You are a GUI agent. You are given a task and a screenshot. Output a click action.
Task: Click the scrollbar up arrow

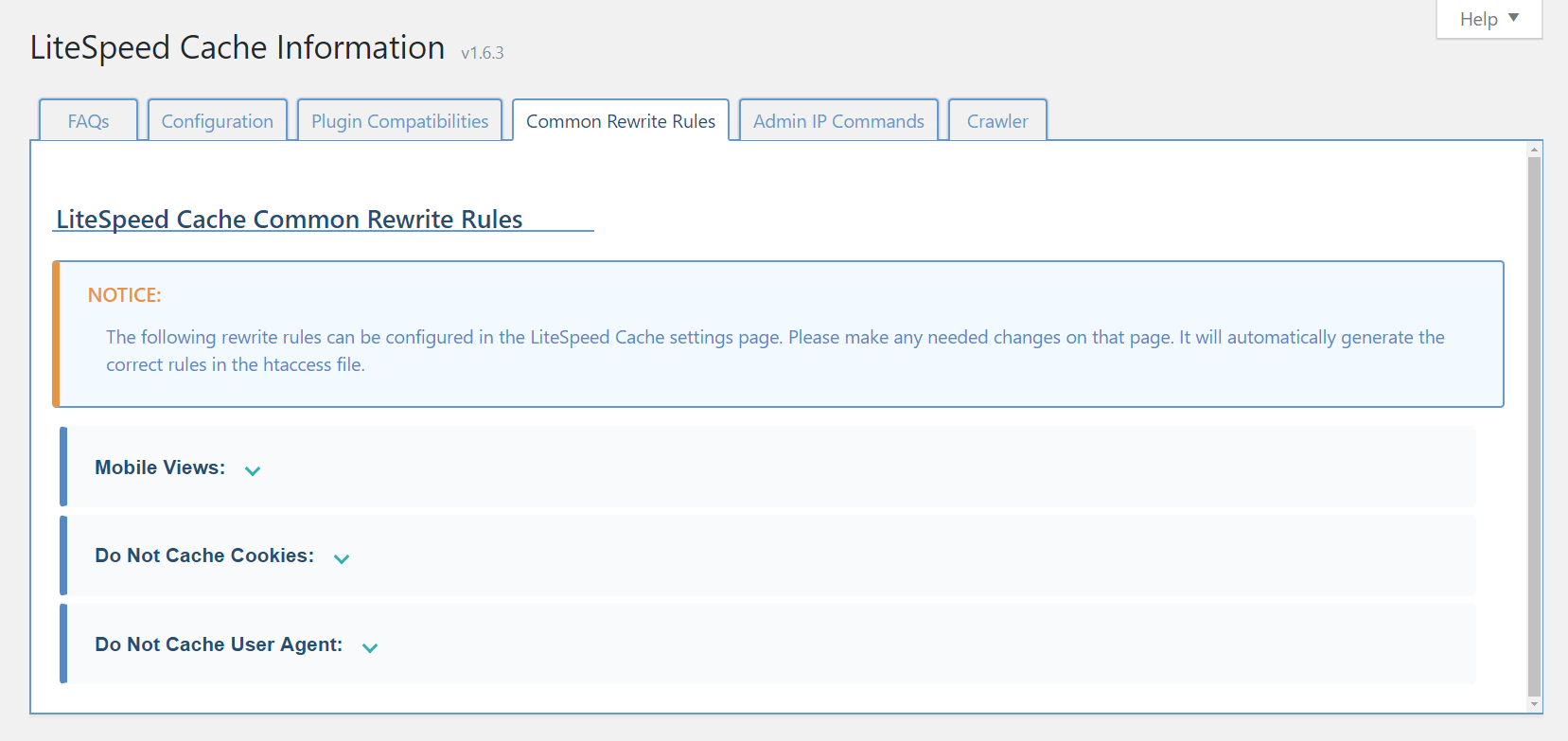click(x=1534, y=150)
